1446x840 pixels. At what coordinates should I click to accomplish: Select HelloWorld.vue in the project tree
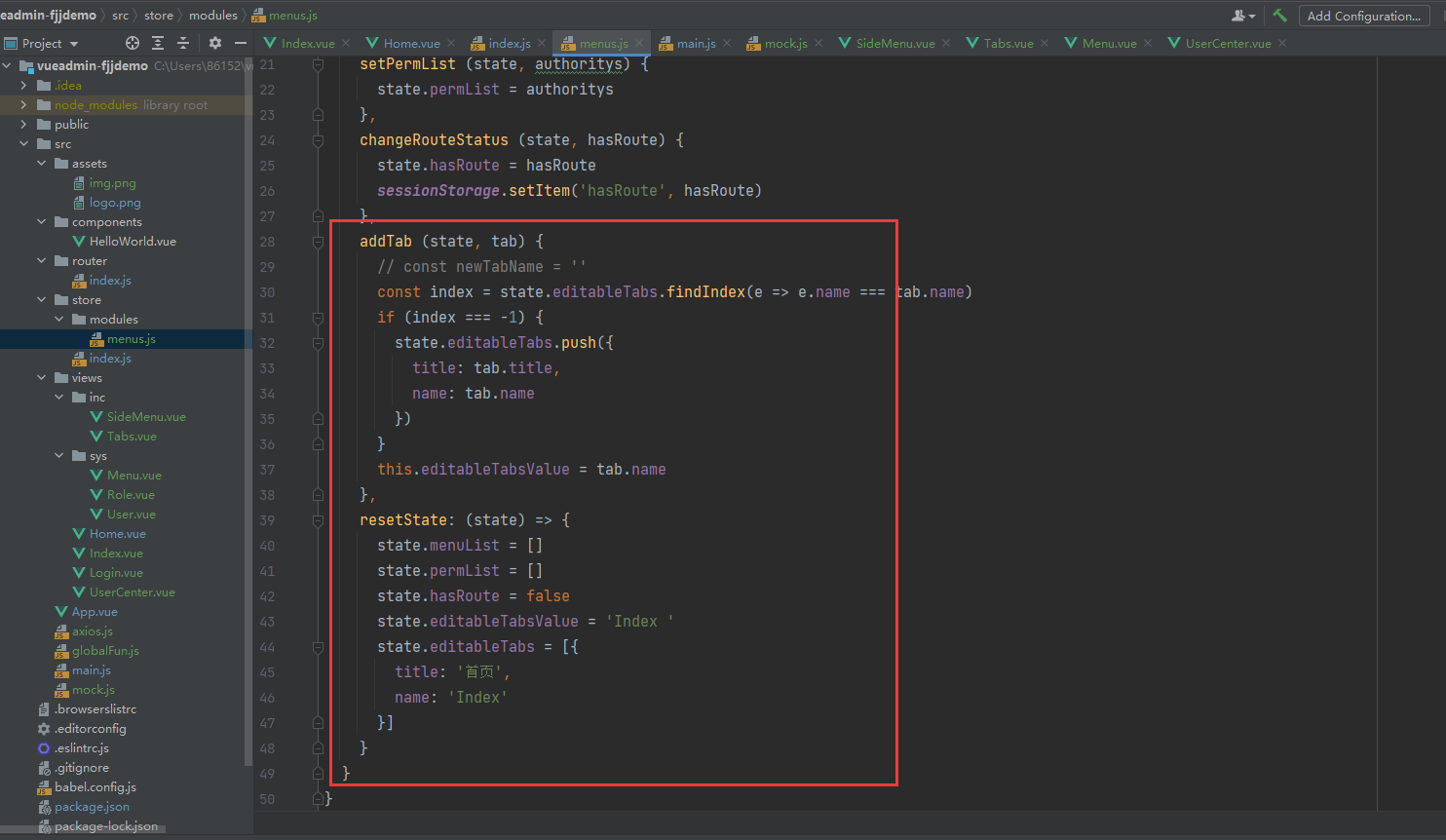point(133,242)
